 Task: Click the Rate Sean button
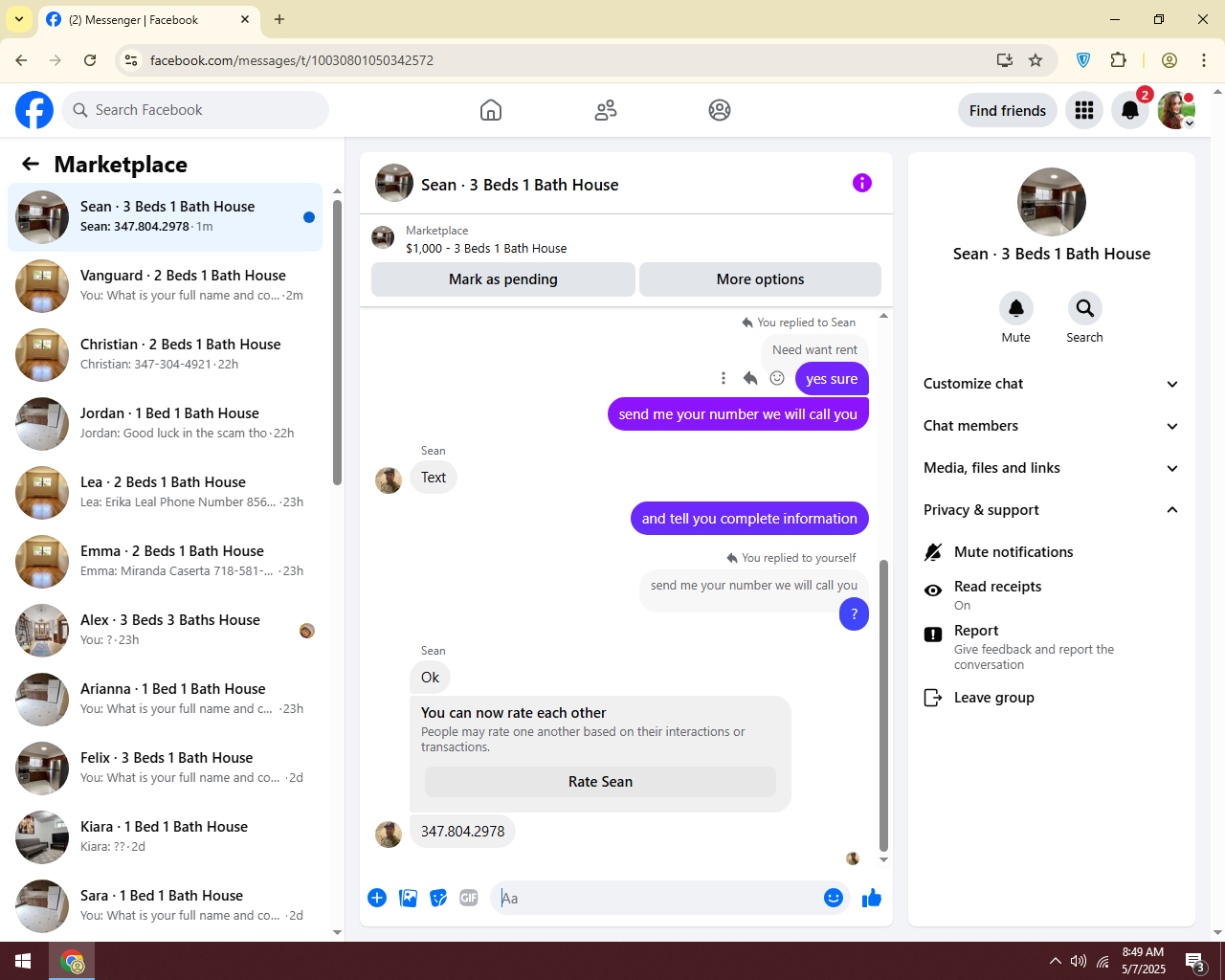tap(600, 782)
